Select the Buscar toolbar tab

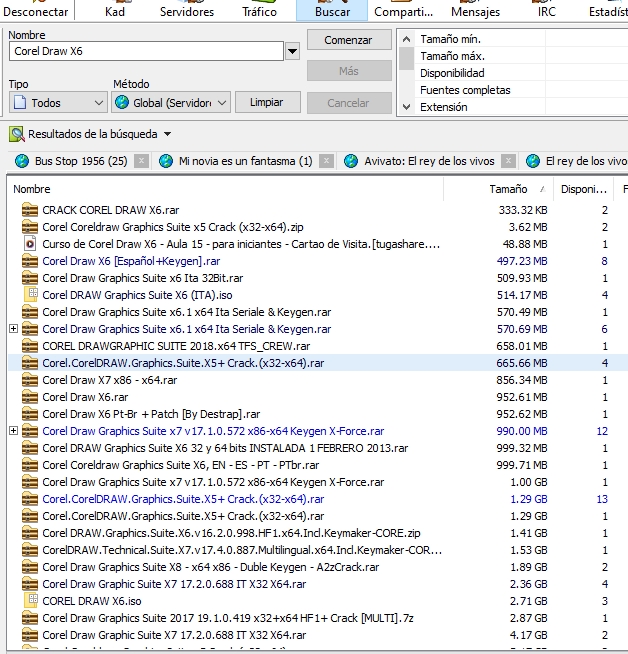coord(332,10)
